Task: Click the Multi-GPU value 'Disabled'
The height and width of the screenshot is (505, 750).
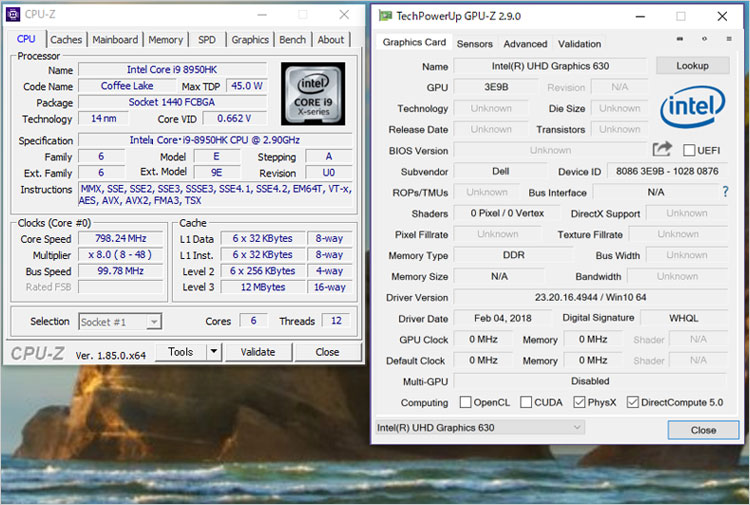Action: pyautogui.click(x=590, y=381)
